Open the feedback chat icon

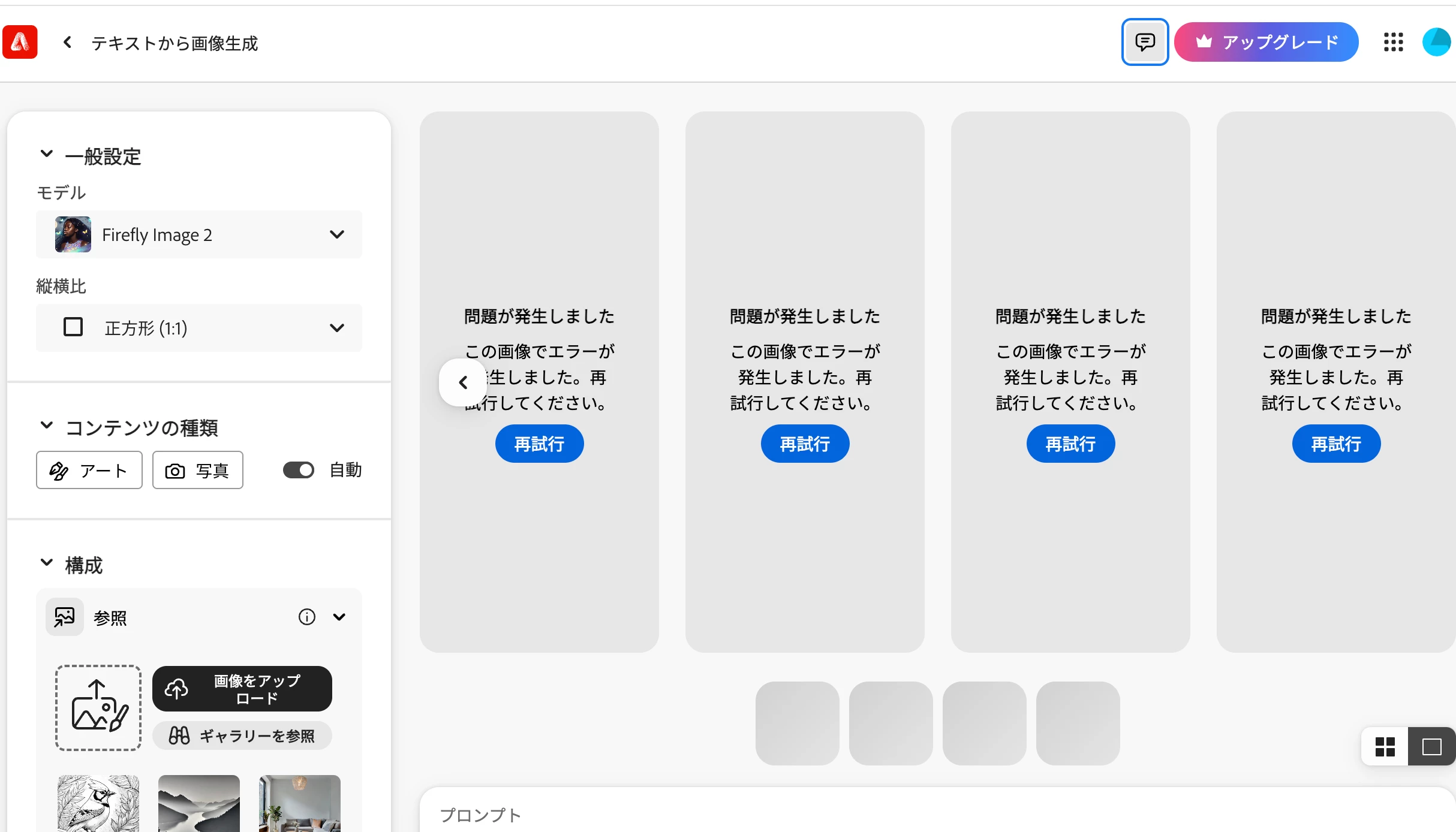pyautogui.click(x=1145, y=42)
